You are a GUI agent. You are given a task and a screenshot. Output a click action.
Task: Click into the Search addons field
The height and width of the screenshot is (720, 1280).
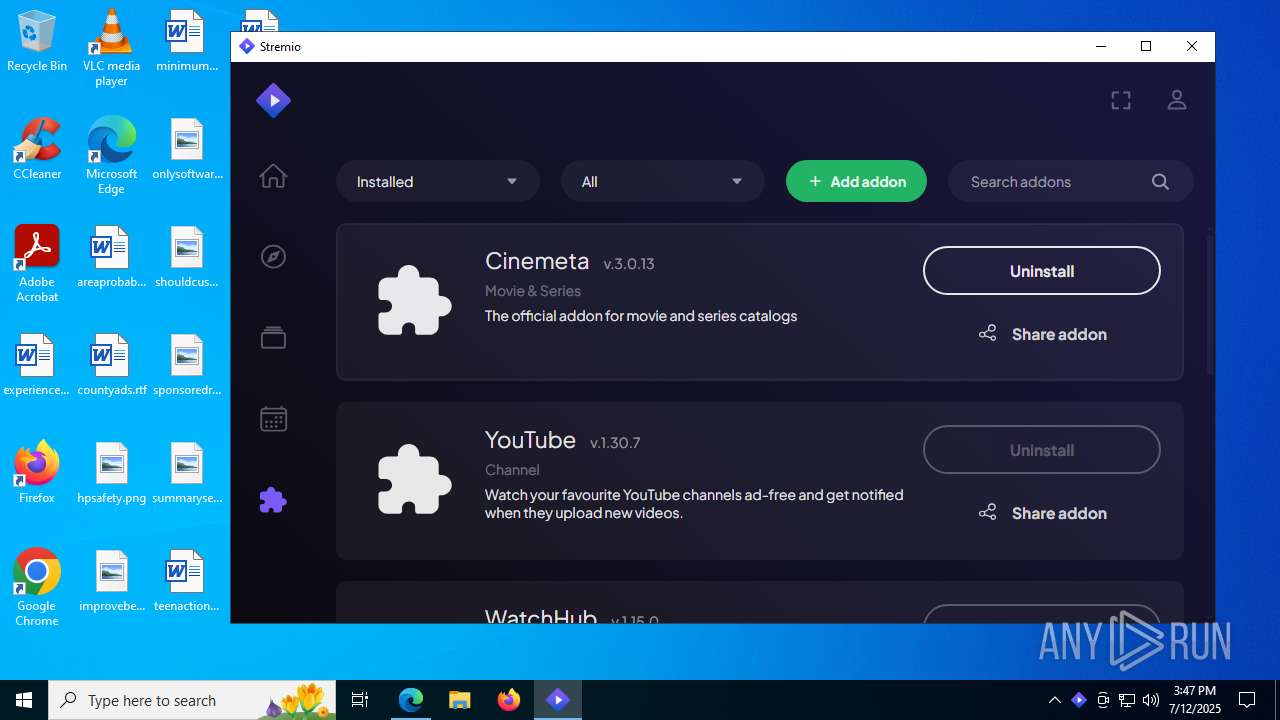1071,182
